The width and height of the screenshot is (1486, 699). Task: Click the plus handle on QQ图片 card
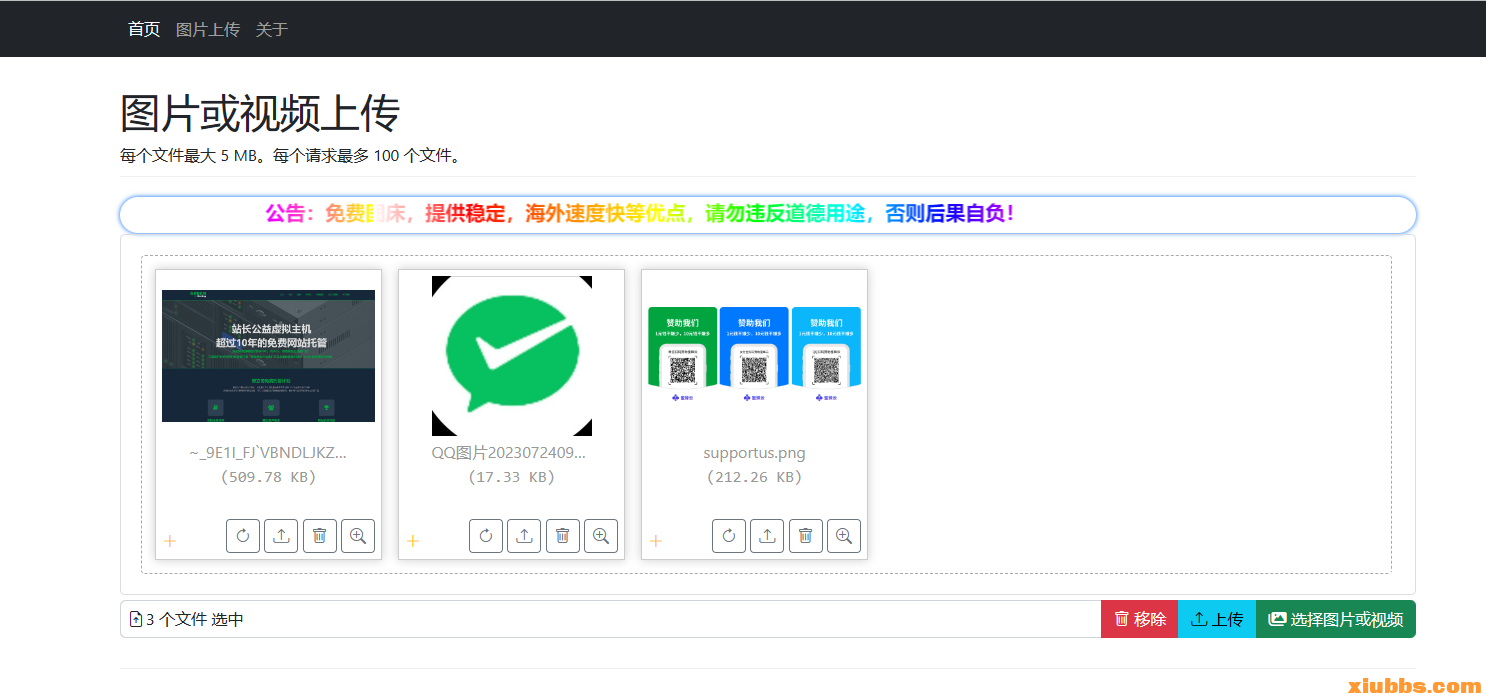pos(413,541)
